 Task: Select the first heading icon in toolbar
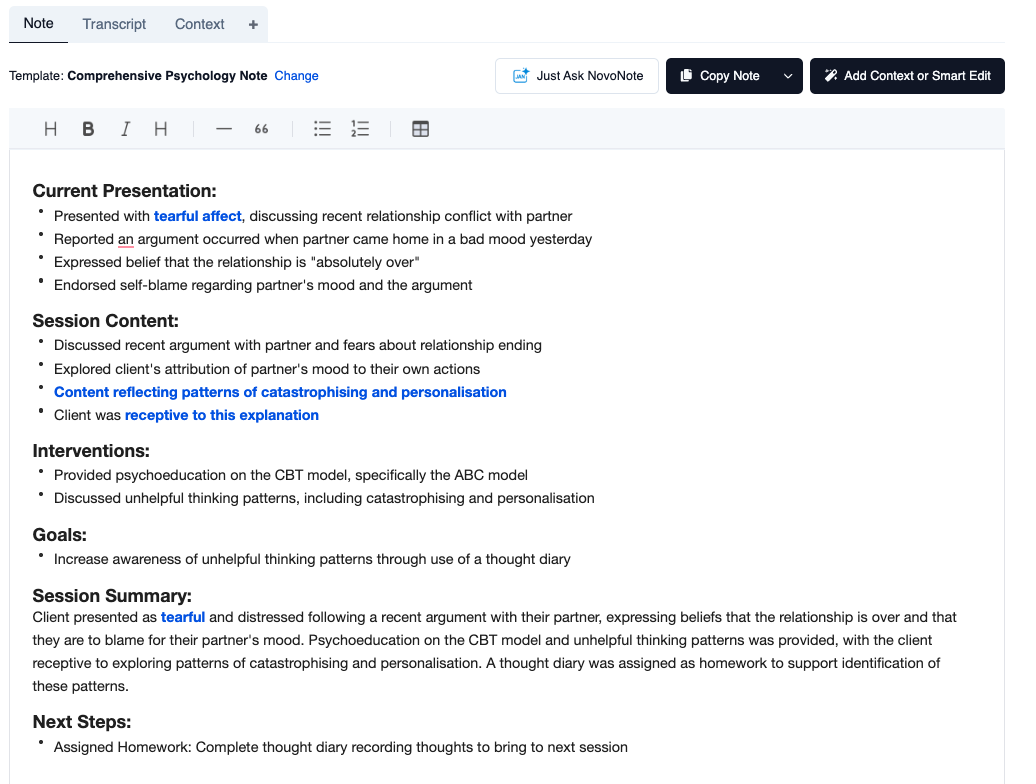point(50,129)
